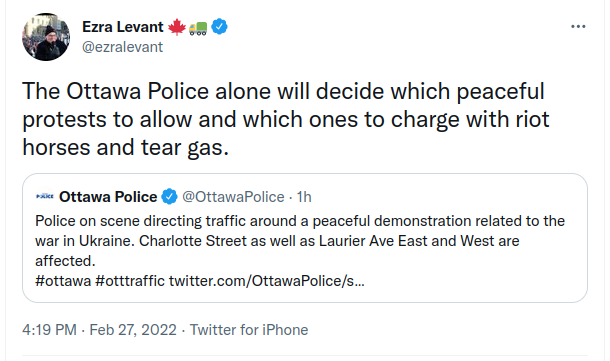Open the @OttawaPolice handle
The width and height of the screenshot is (610, 361).
click(x=233, y=197)
